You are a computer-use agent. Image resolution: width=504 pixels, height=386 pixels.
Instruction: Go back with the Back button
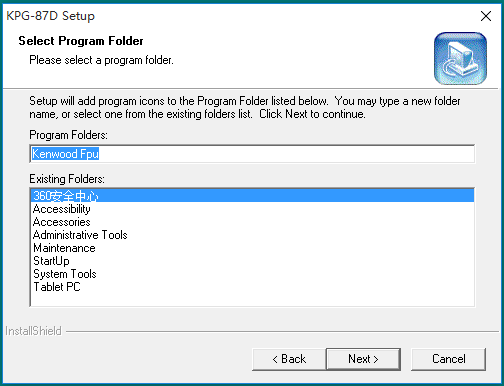point(289,359)
